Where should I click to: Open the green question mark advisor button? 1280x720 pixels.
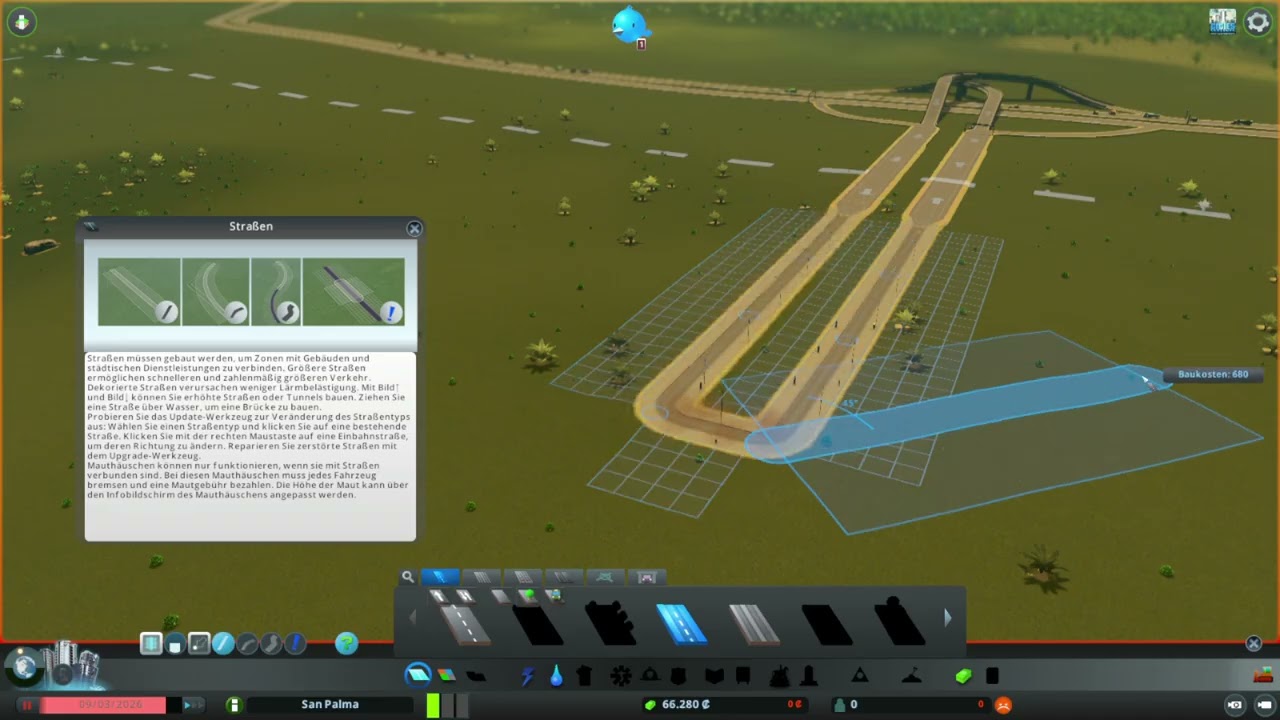[x=346, y=644]
